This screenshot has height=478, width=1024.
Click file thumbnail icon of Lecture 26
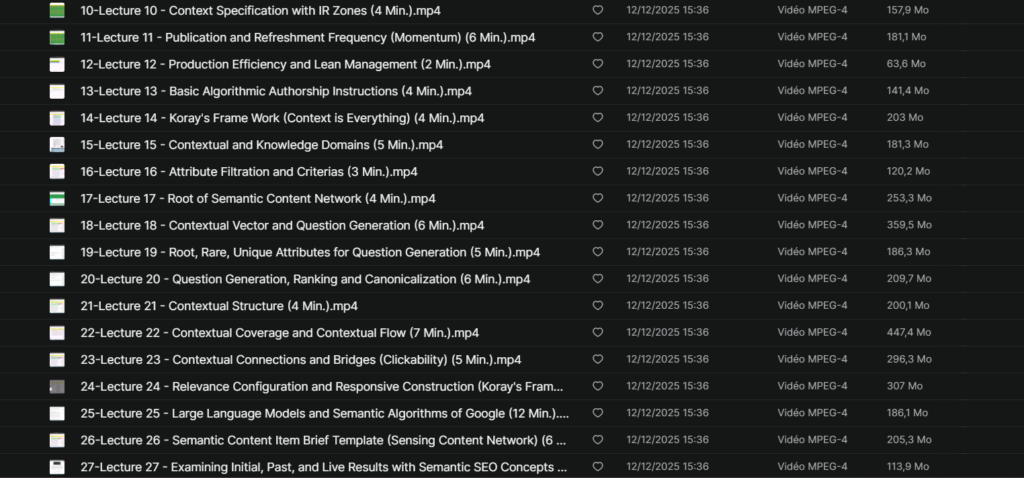pos(57,440)
